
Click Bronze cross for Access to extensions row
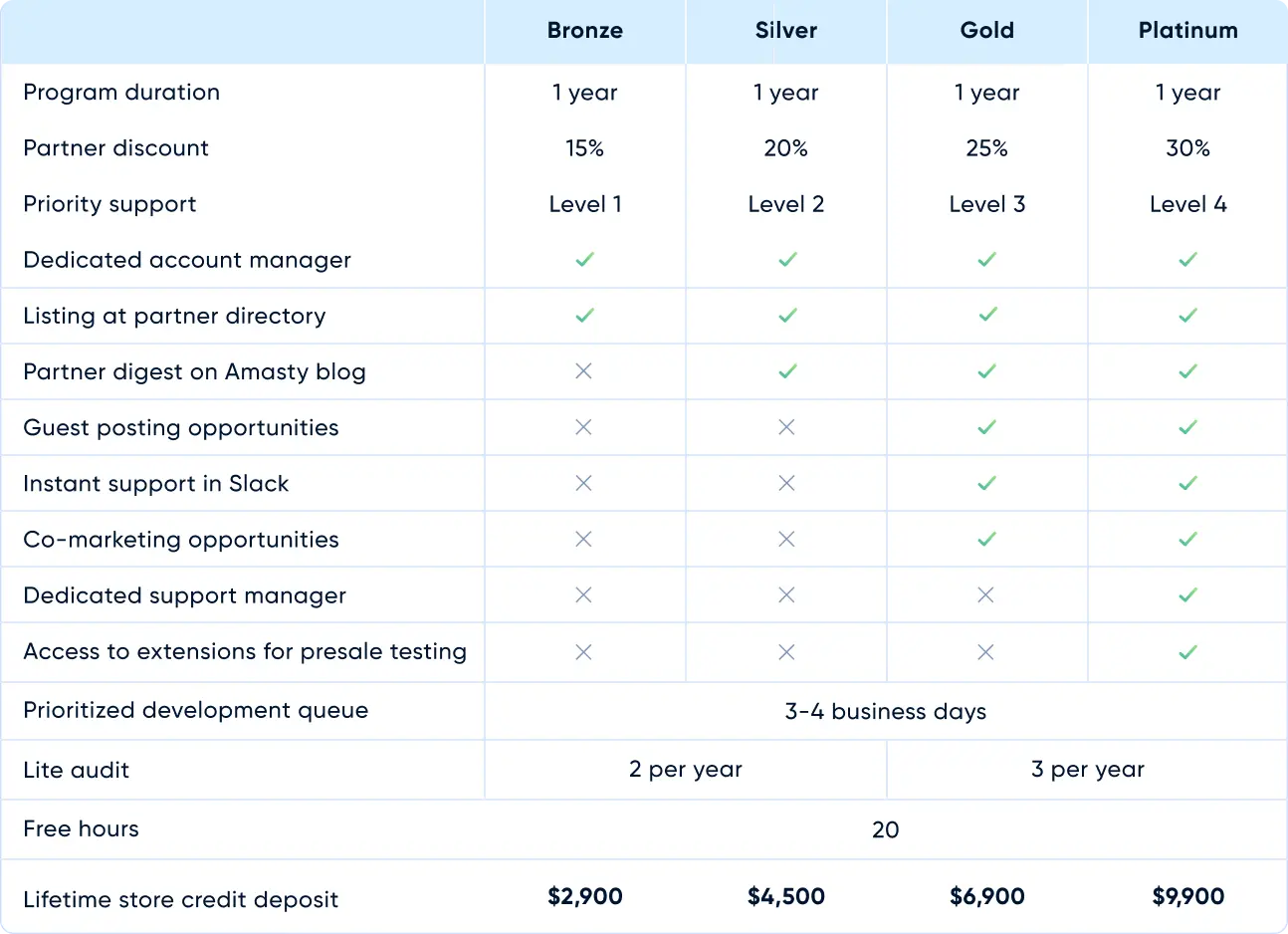pos(584,652)
